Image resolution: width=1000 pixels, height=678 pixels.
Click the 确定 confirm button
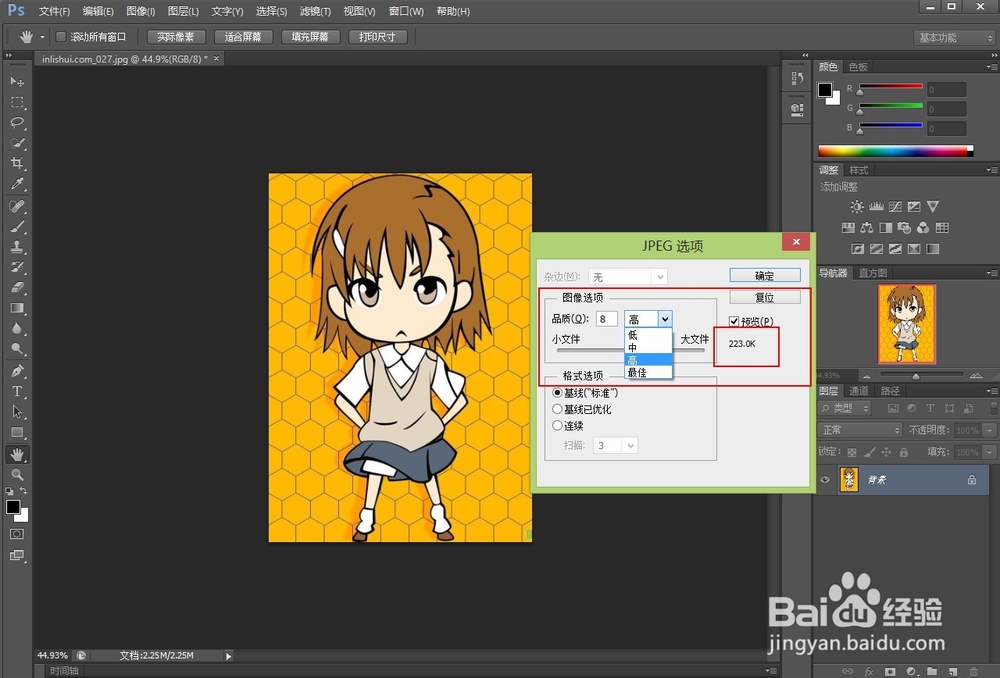pyautogui.click(x=766, y=275)
